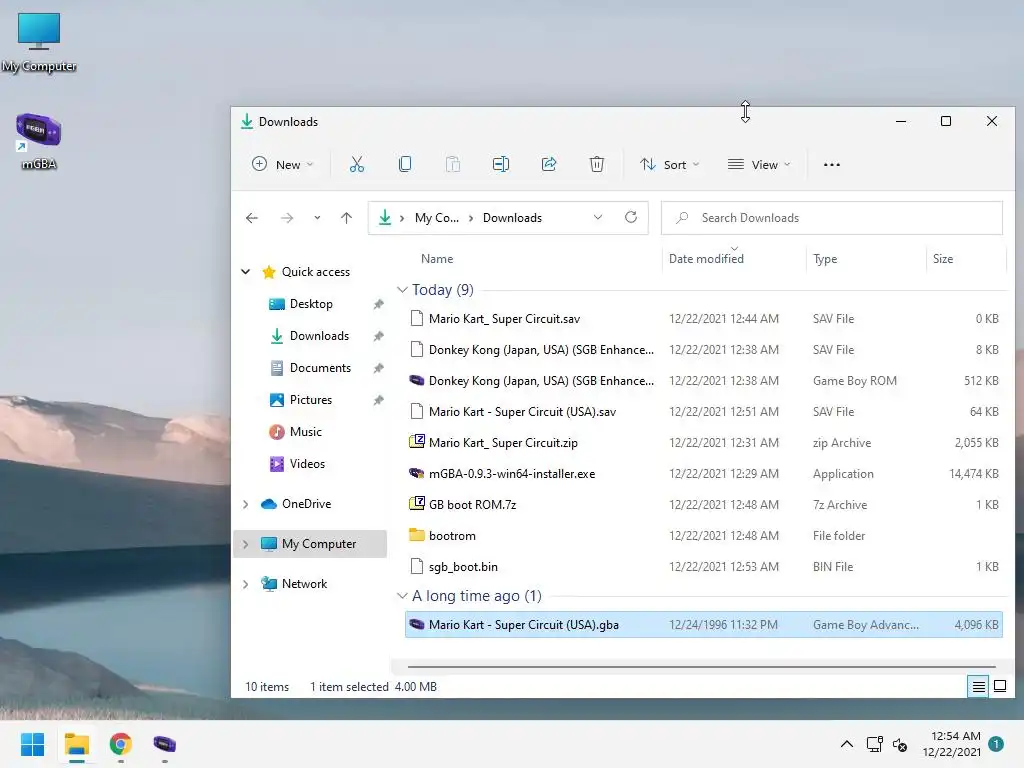Click the Copy icon in toolbar
Screen dimensions: 1024x768
click(405, 165)
